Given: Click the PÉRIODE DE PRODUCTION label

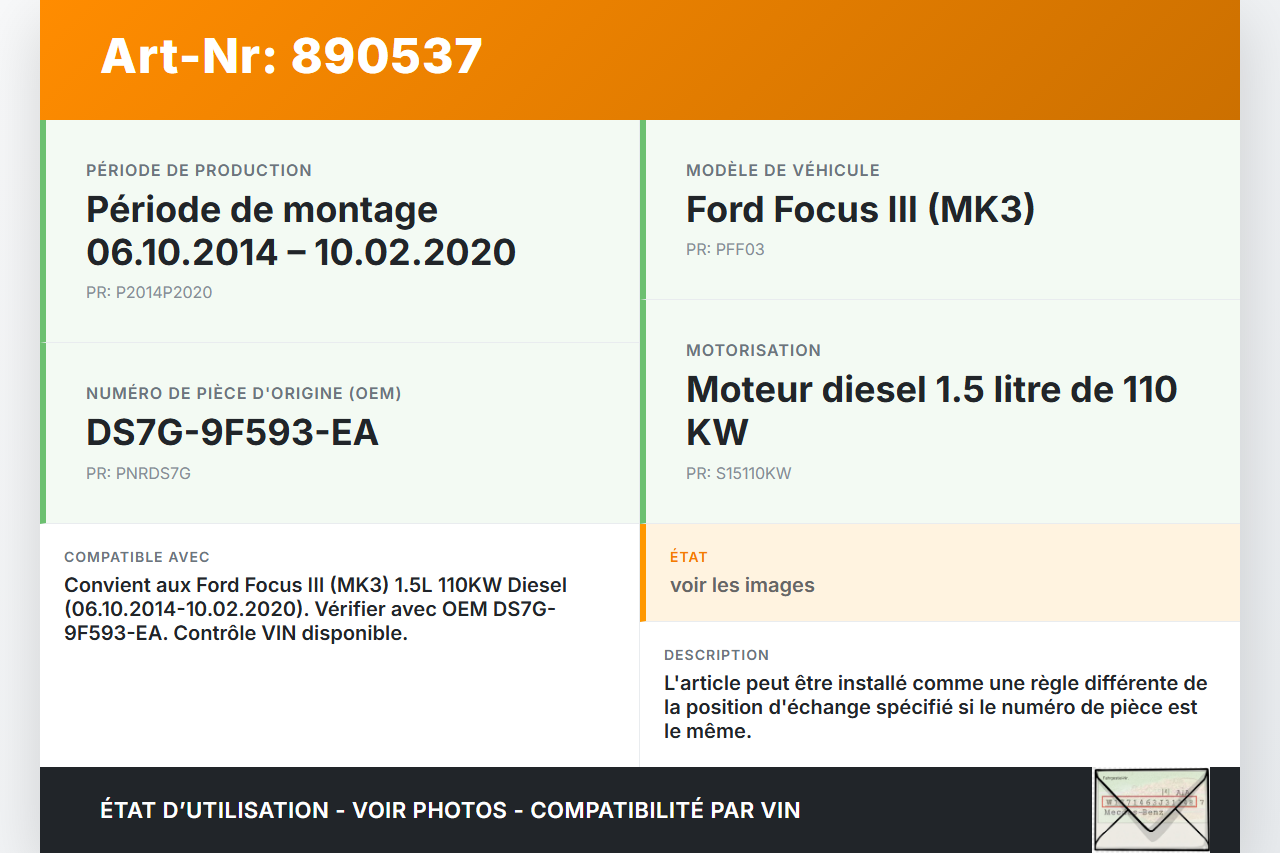Looking at the screenshot, I should pos(199,171).
